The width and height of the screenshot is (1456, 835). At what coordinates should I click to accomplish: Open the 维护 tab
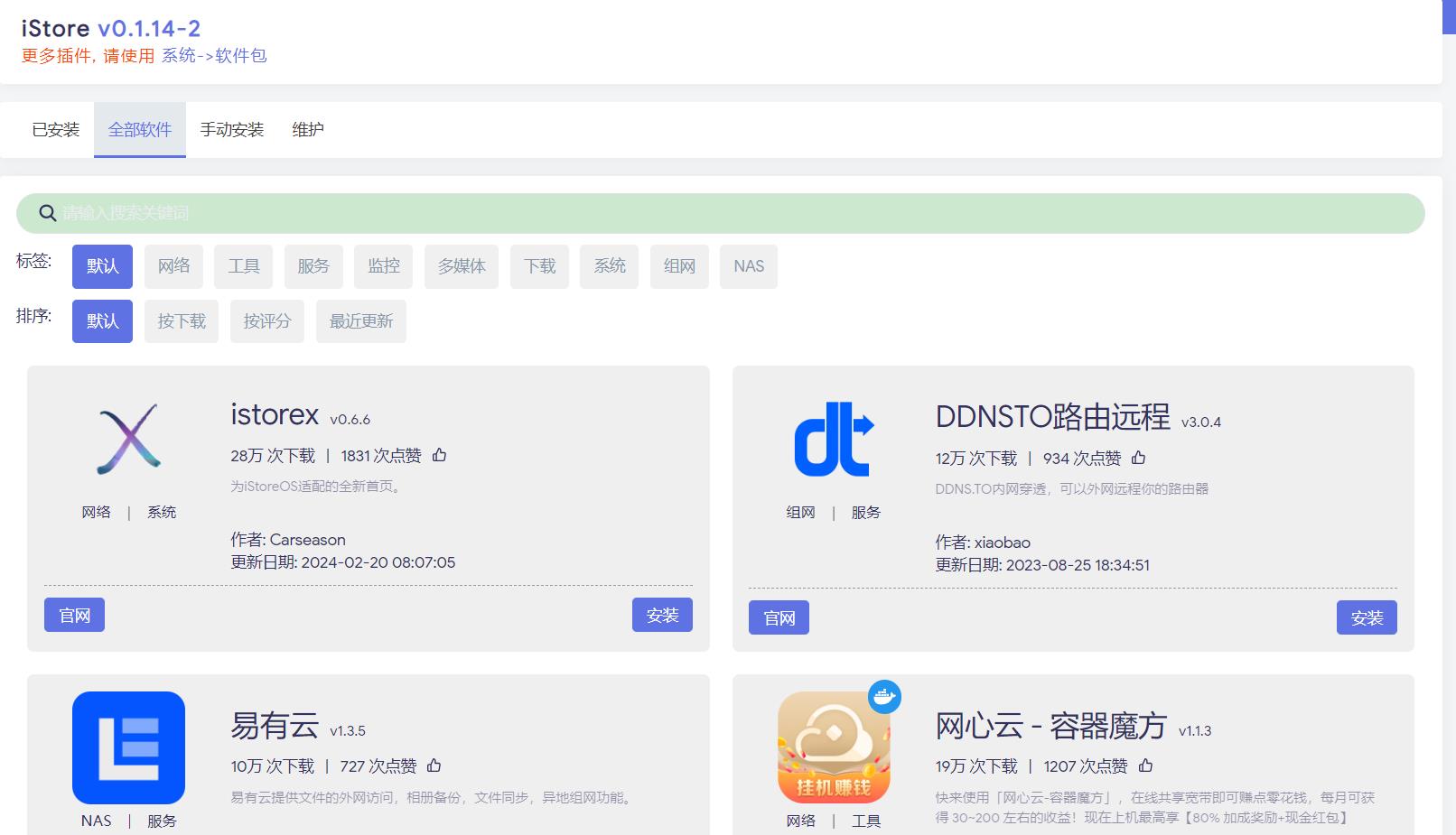click(x=308, y=130)
